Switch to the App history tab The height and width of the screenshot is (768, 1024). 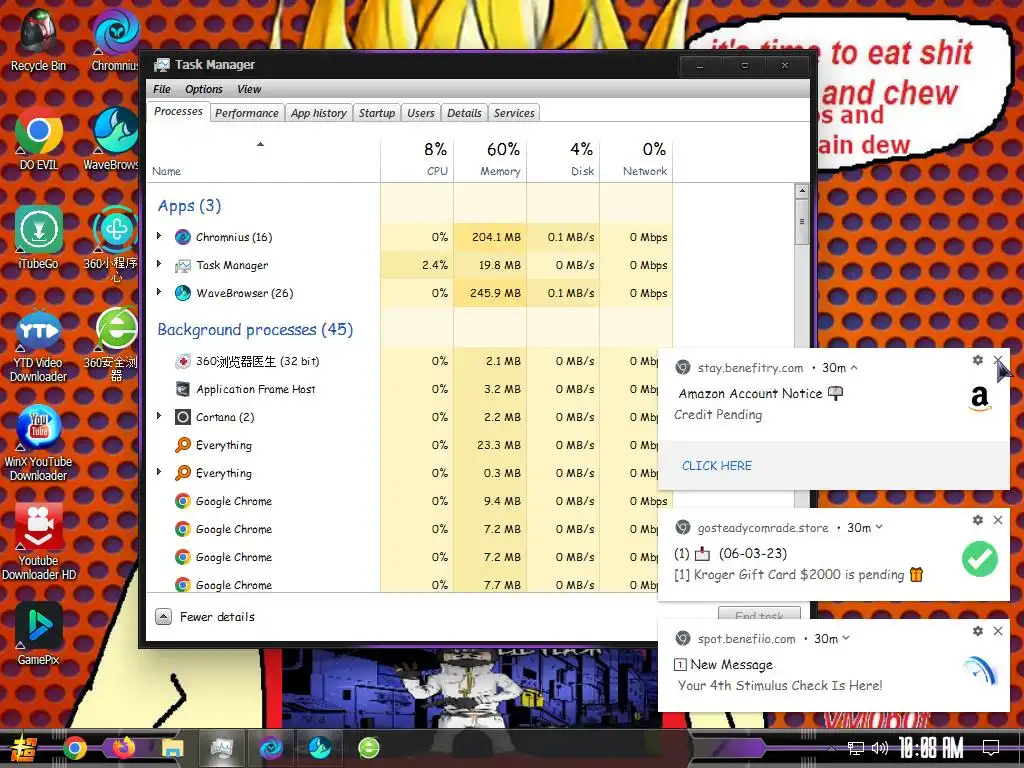[319, 113]
